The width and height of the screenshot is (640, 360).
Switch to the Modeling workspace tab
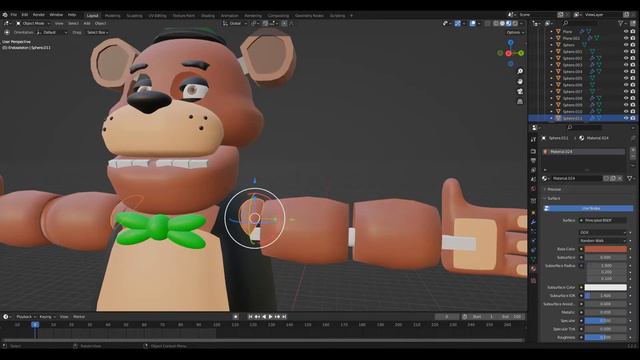[113, 16]
